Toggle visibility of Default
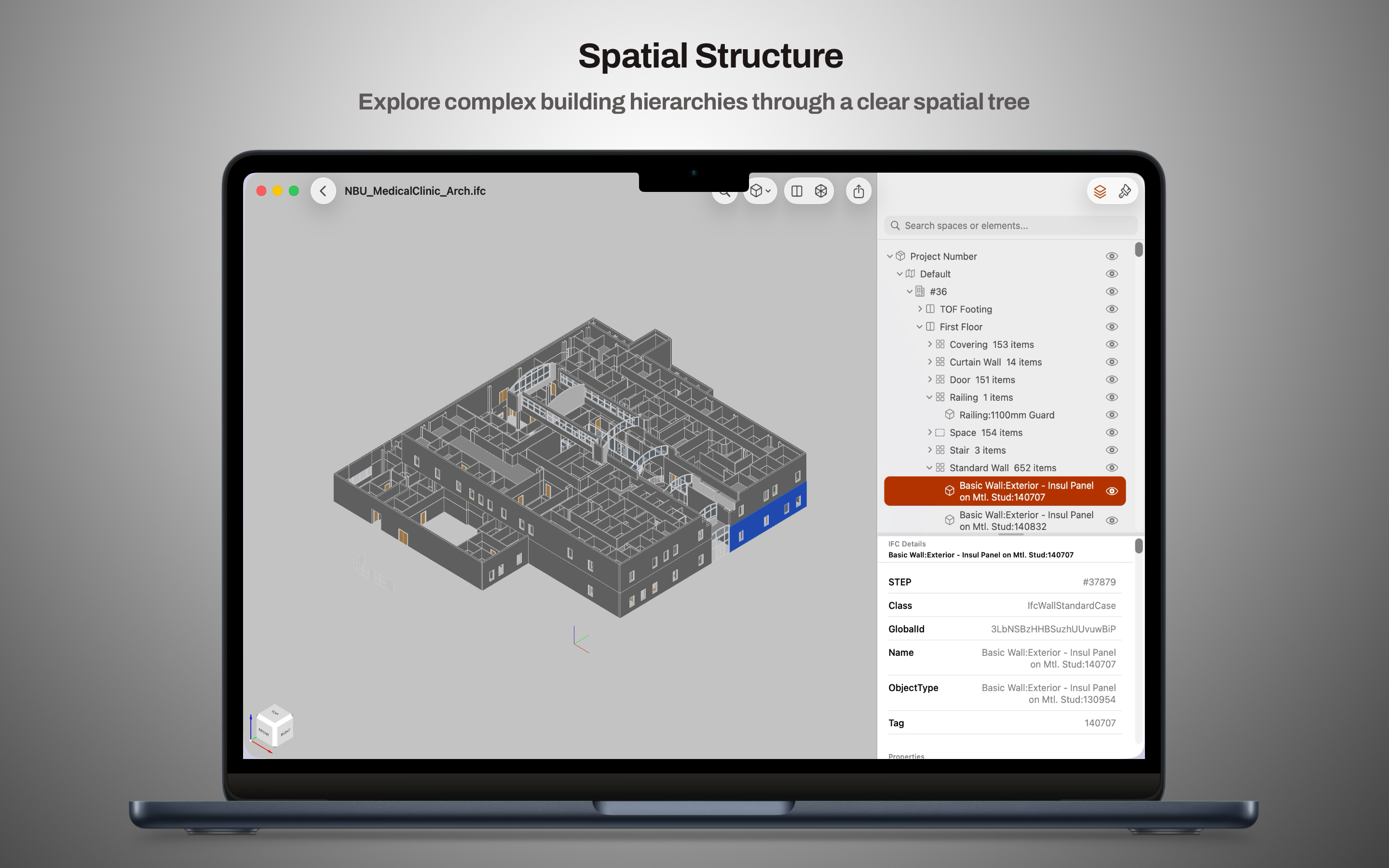Image resolution: width=1389 pixels, height=868 pixels. point(1112,274)
